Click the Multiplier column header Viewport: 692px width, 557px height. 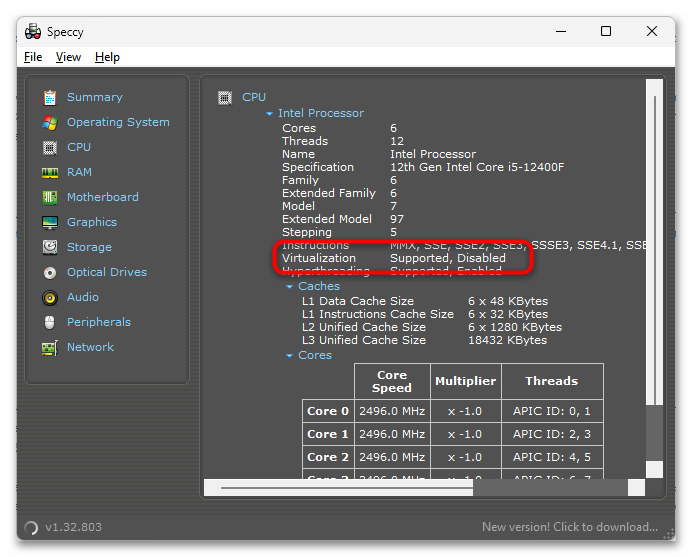[x=466, y=382]
